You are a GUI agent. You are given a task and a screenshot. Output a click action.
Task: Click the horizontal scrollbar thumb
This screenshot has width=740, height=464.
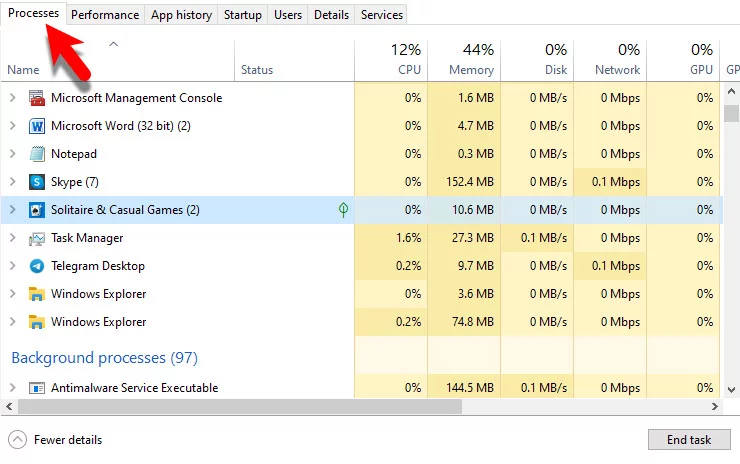click(x=240, y=406)
